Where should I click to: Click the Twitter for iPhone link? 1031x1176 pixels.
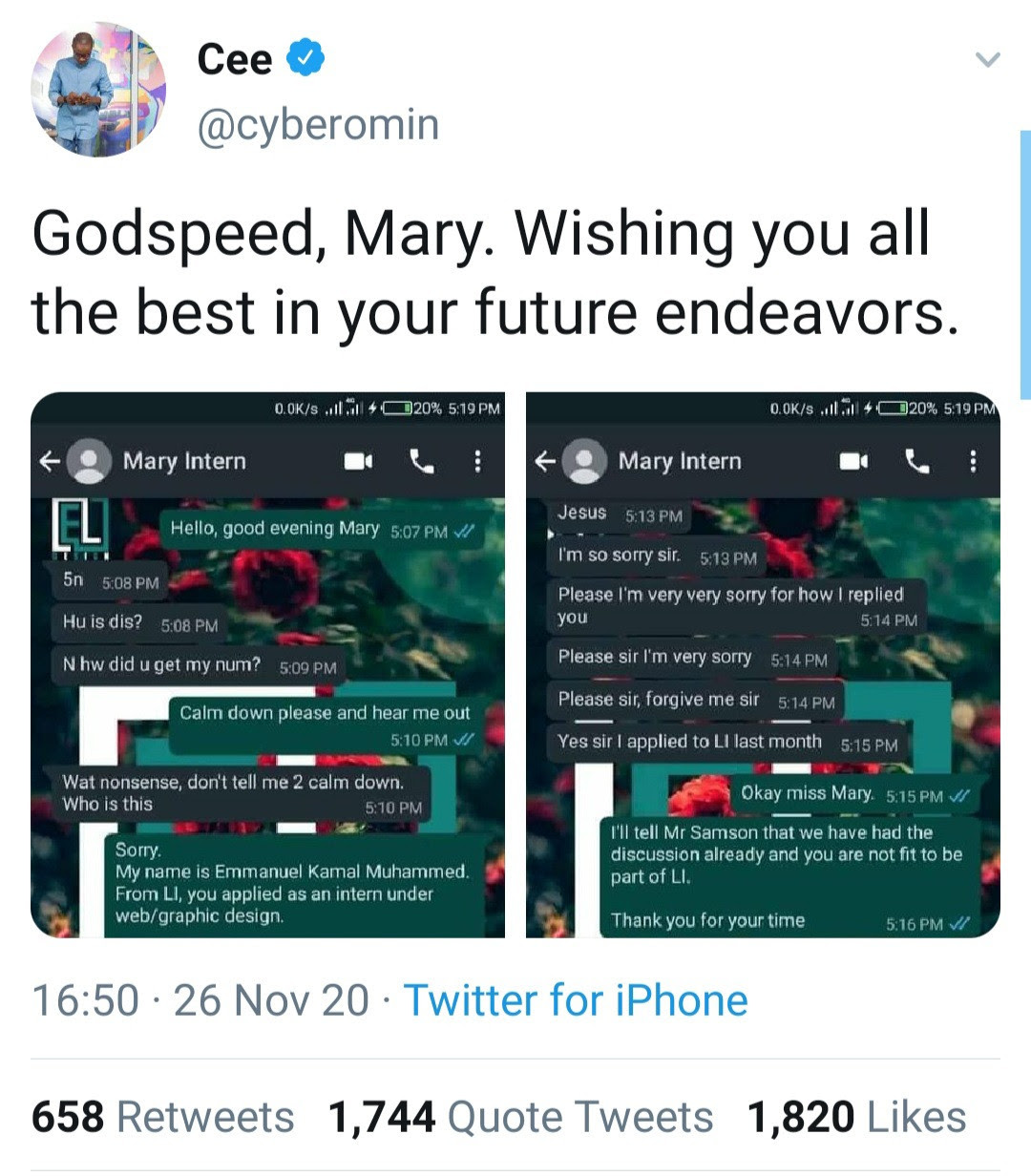pyautogui.click(x=576, y=1000)
